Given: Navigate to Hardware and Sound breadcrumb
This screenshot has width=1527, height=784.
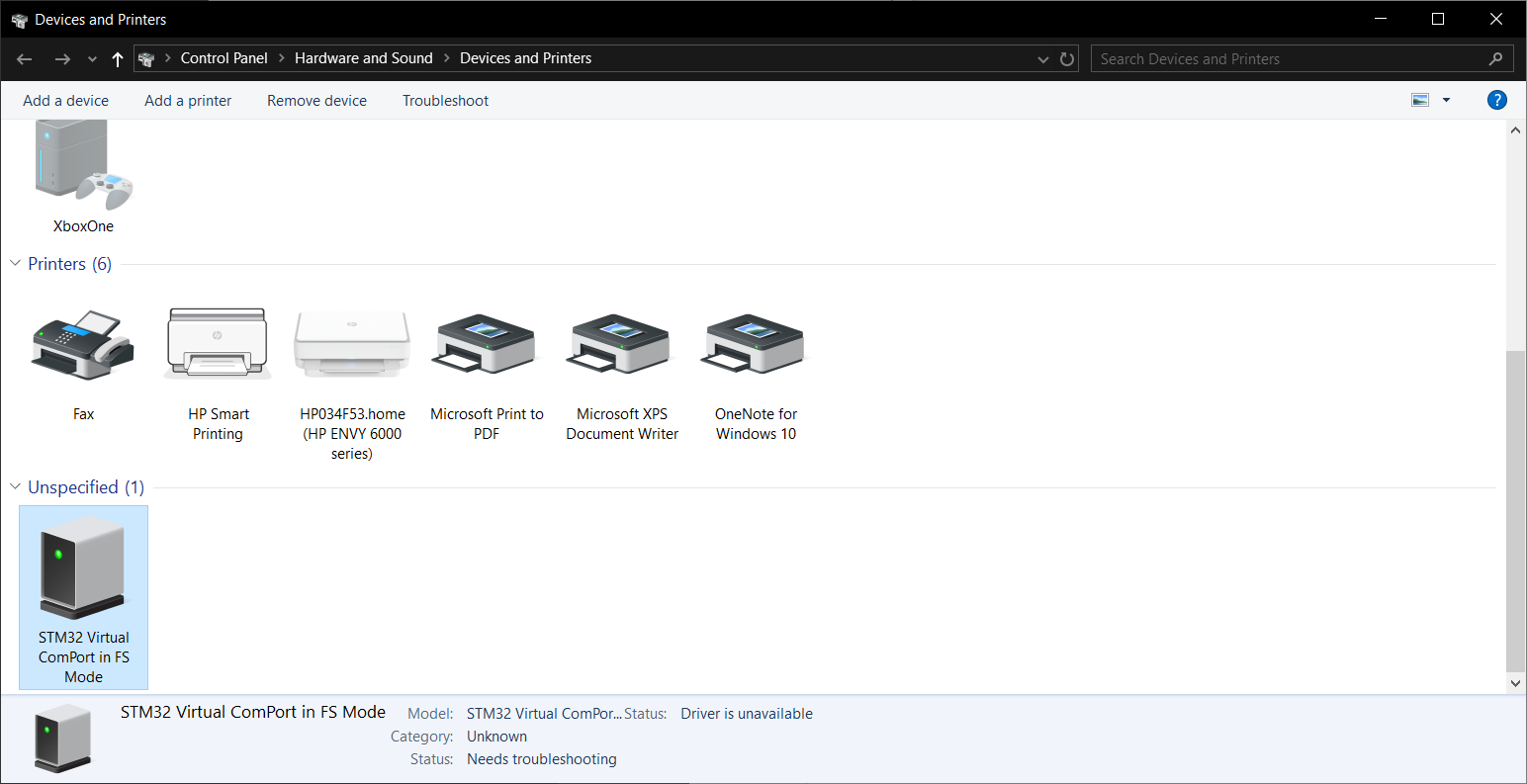Looking at the screenshot, I should point(364,58).
